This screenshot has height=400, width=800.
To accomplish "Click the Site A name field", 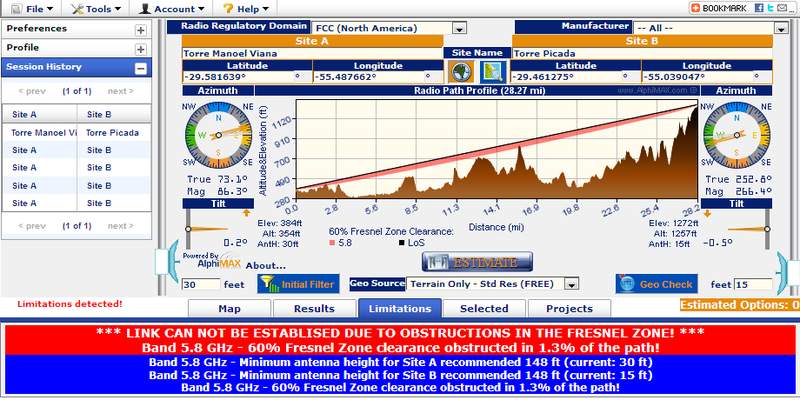I will 312,54.
